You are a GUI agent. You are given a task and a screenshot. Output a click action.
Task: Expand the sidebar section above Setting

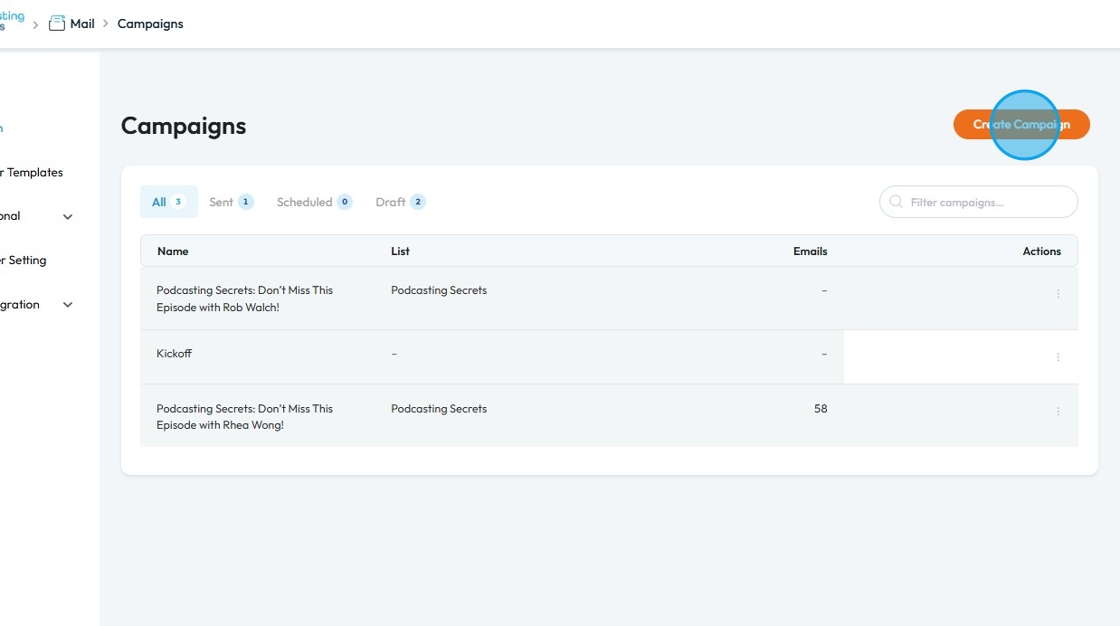coord(67,217)
